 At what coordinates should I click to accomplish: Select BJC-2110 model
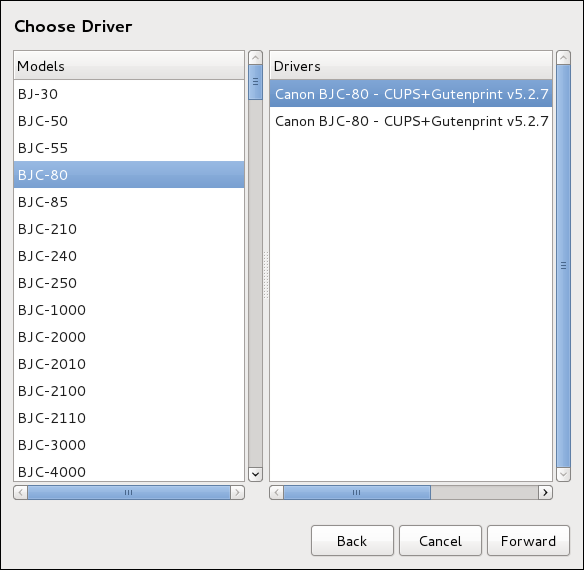[x=129, y=418]
